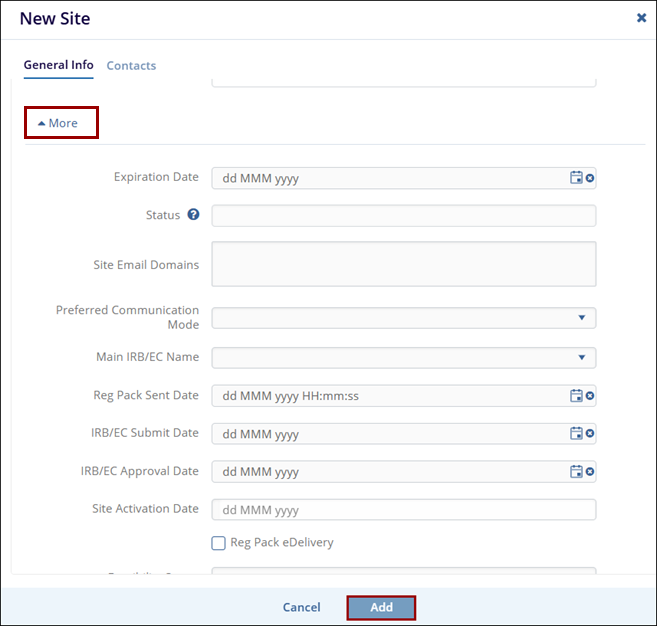Clear the Reg Pack Sent Date field
Image resolution: width=657 pixels, height=626 pixels.
click(590, 396)
